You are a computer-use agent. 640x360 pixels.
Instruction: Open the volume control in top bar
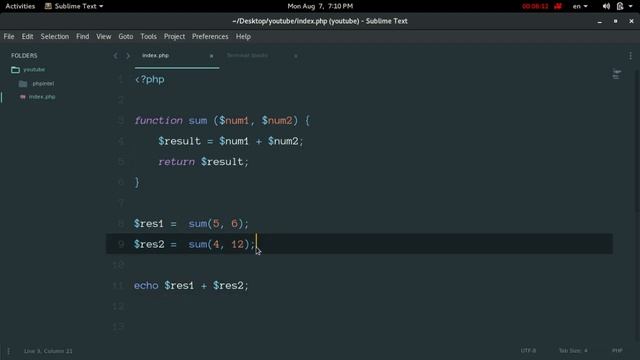click(x=606, y=6)
